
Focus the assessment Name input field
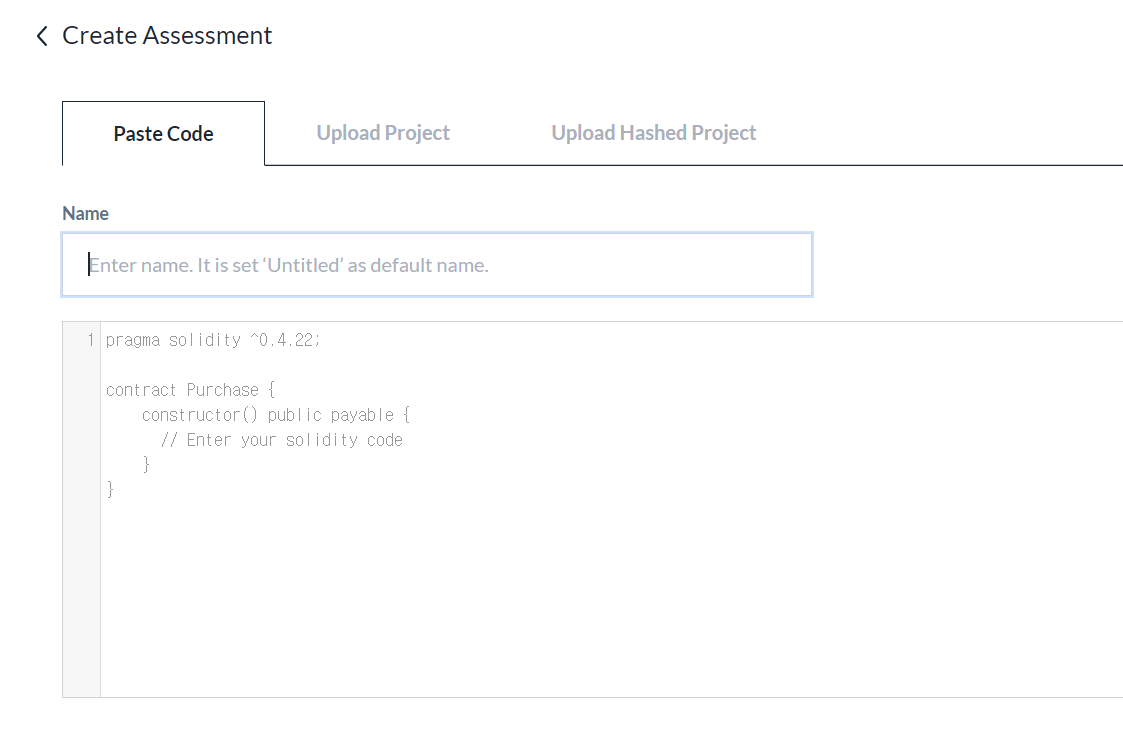click(x=437, y=264)
